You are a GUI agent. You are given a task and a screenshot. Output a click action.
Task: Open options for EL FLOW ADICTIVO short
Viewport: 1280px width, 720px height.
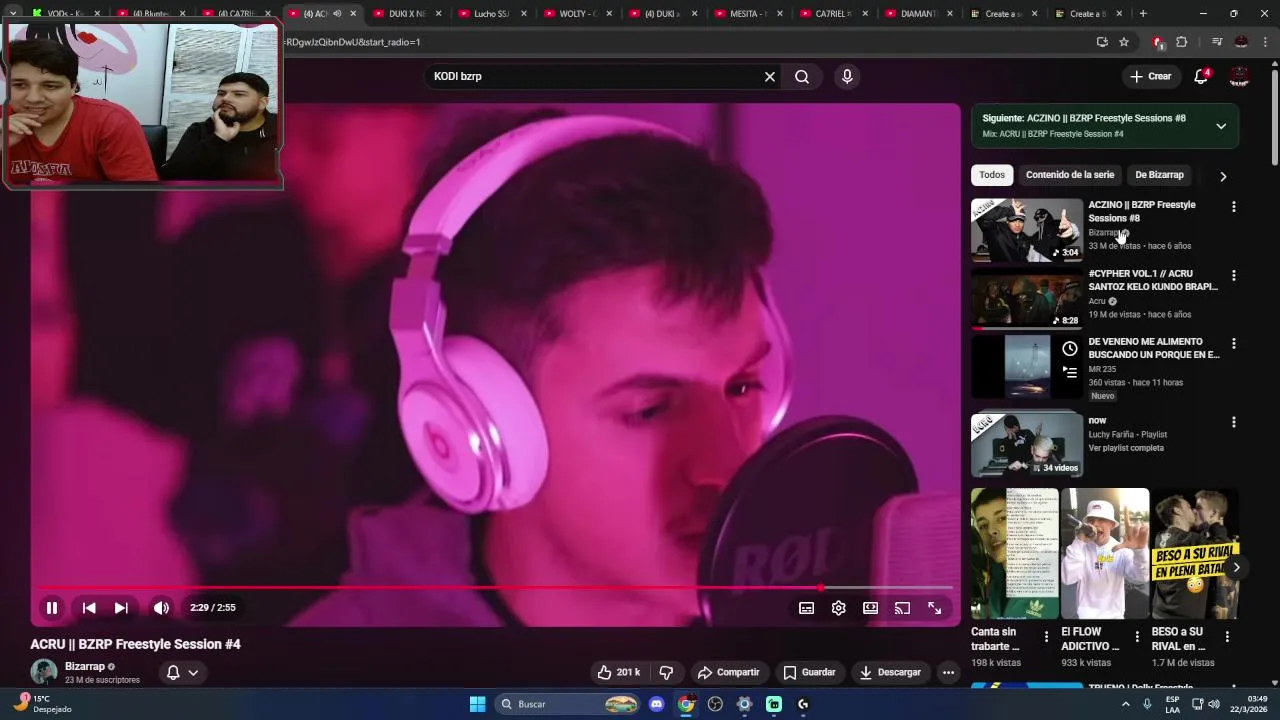pyautogui.click(x=1137, y=637)
